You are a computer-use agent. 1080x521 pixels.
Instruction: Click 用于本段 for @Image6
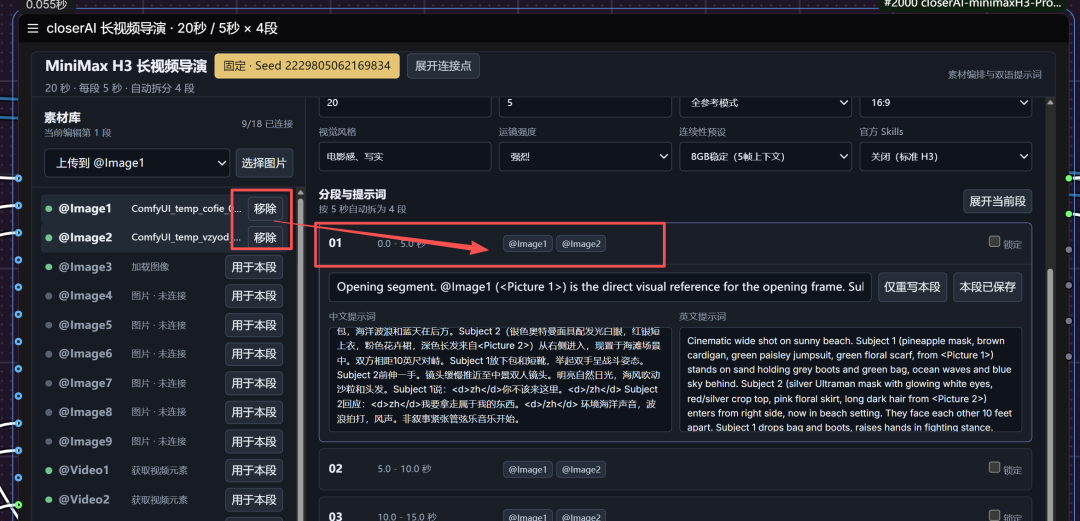(x=253, y=354)
